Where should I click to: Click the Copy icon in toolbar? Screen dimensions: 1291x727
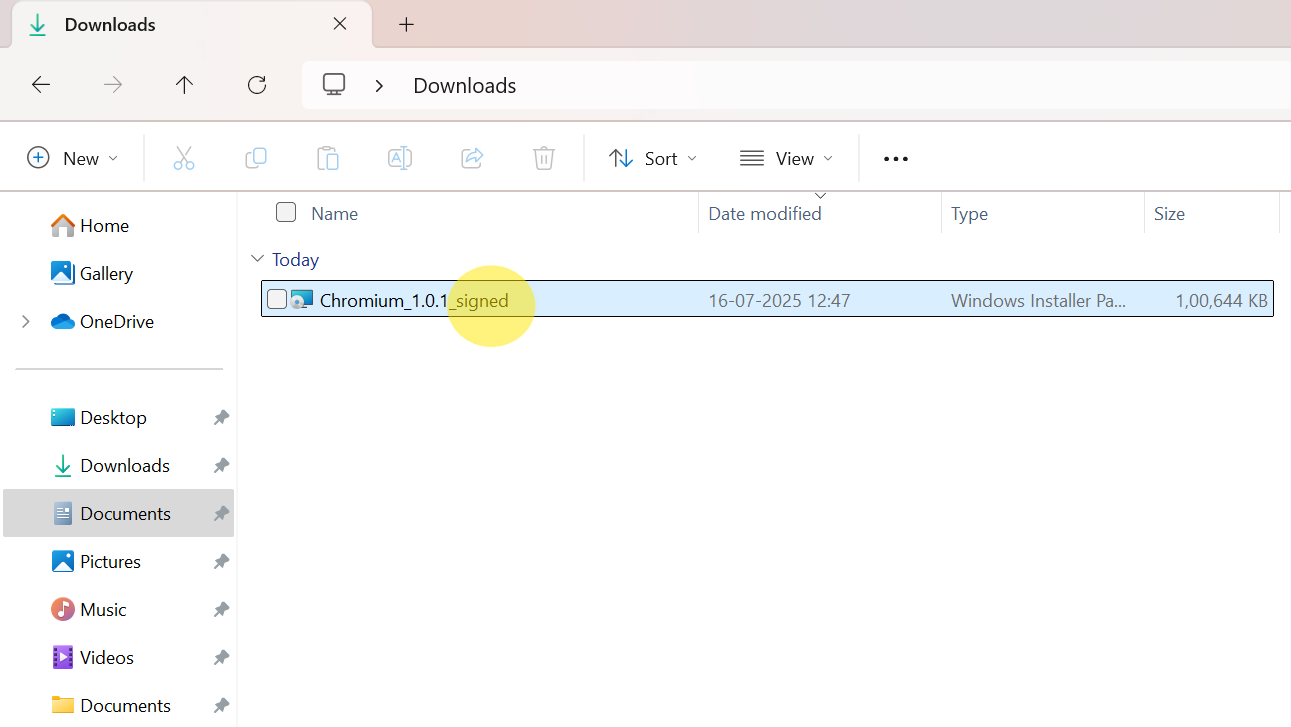click(256, 158)
